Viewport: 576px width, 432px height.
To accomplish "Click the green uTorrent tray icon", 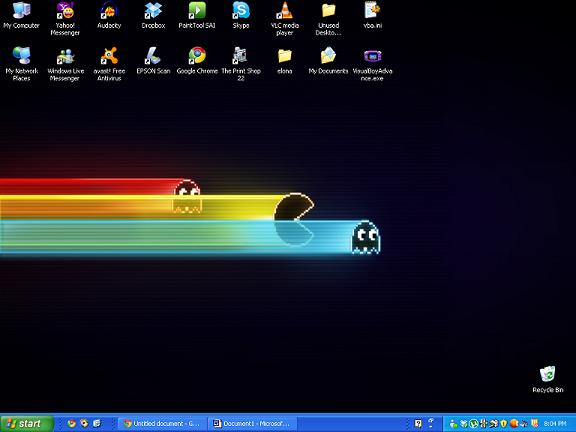I will tap(474, 424).
